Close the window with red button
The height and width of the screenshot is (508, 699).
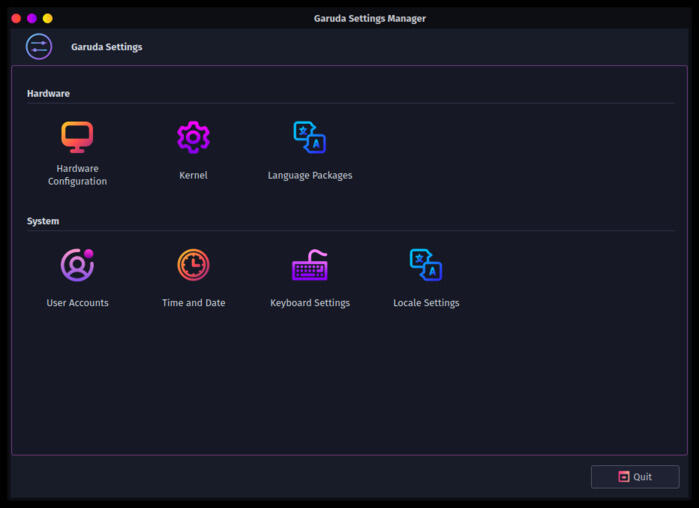point(16,18)
